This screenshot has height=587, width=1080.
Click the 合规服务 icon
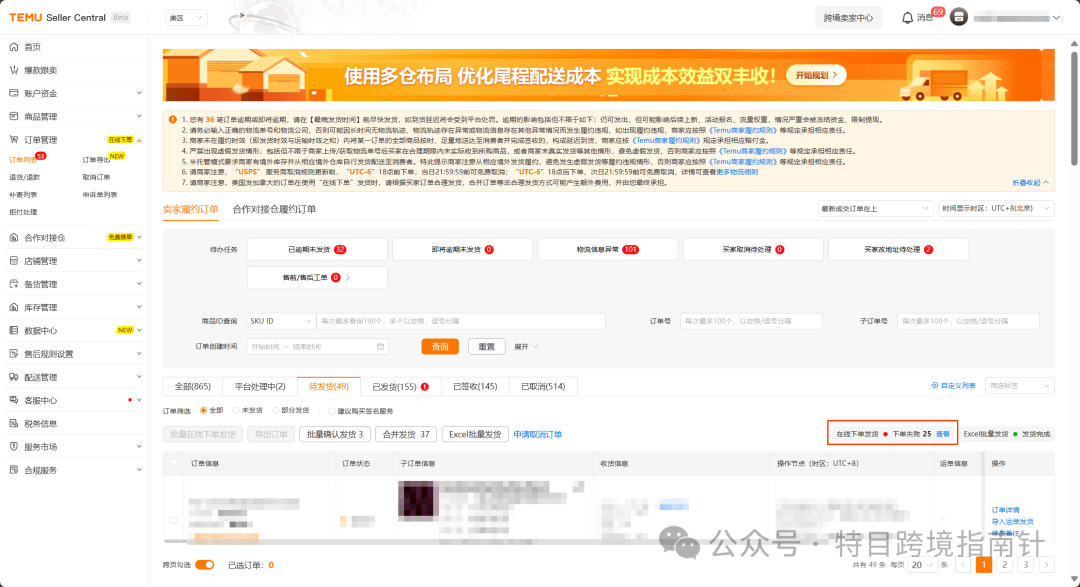pyautogui.click(x=14, y=470)
